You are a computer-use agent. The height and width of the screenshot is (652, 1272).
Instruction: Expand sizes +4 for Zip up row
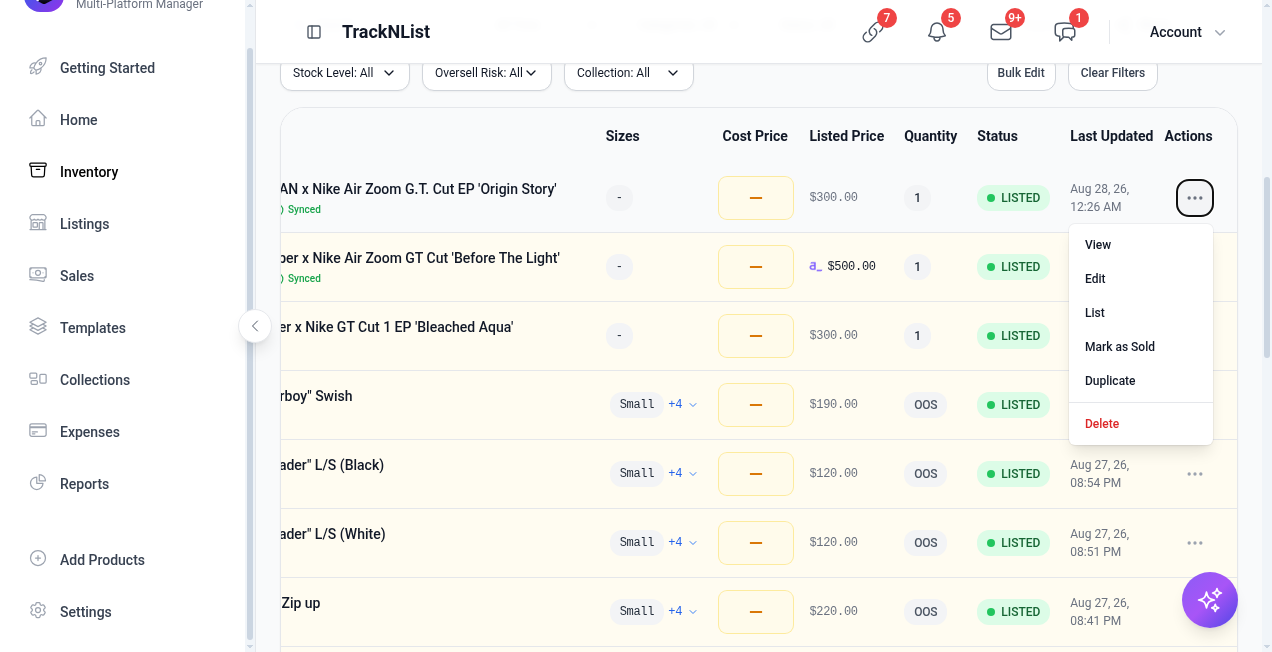683,611
